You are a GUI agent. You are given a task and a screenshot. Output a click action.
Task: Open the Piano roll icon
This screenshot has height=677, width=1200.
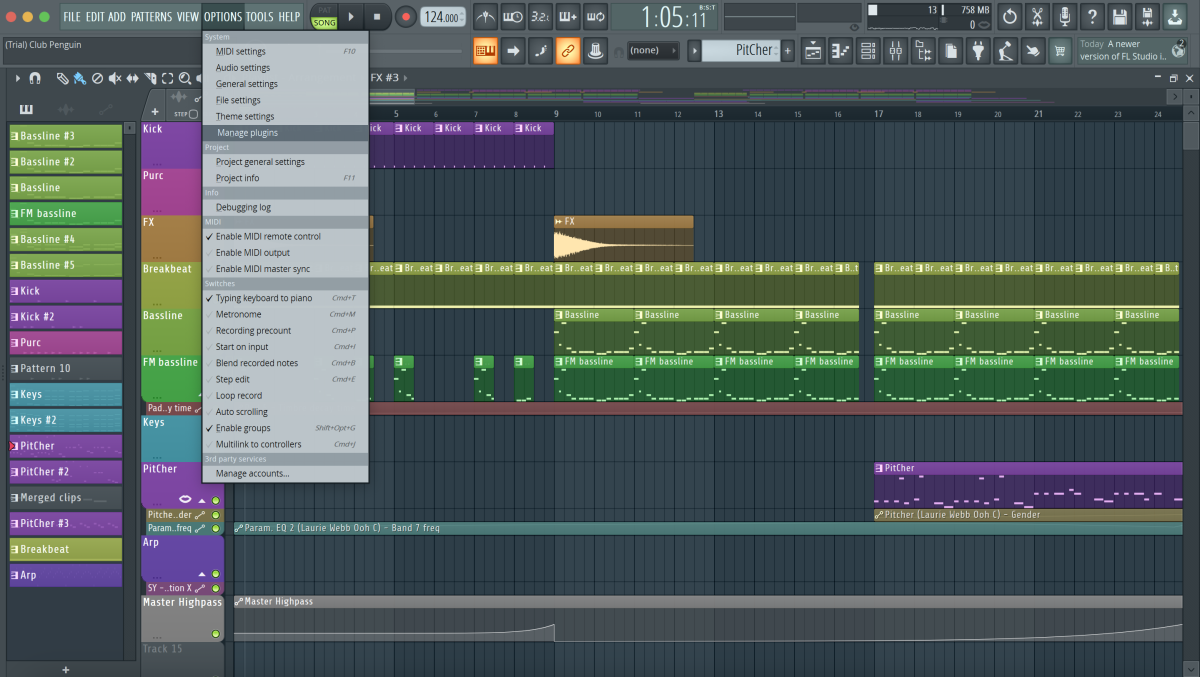pos(840,50)
